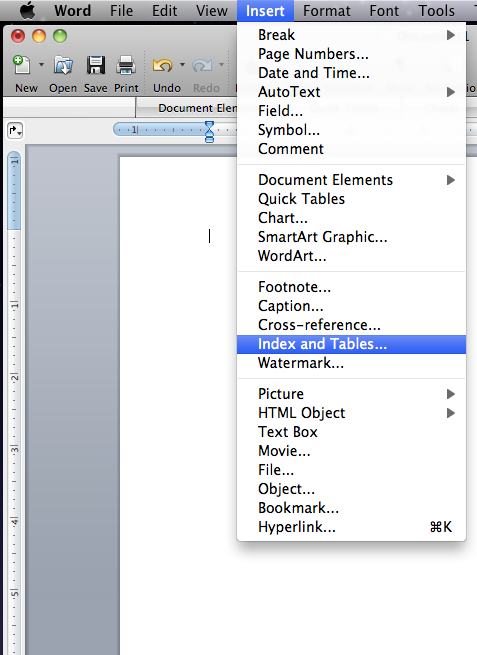Select File... in the Insert menu
This screenshot has width=477, height=655.
click(x=351, y=470)
